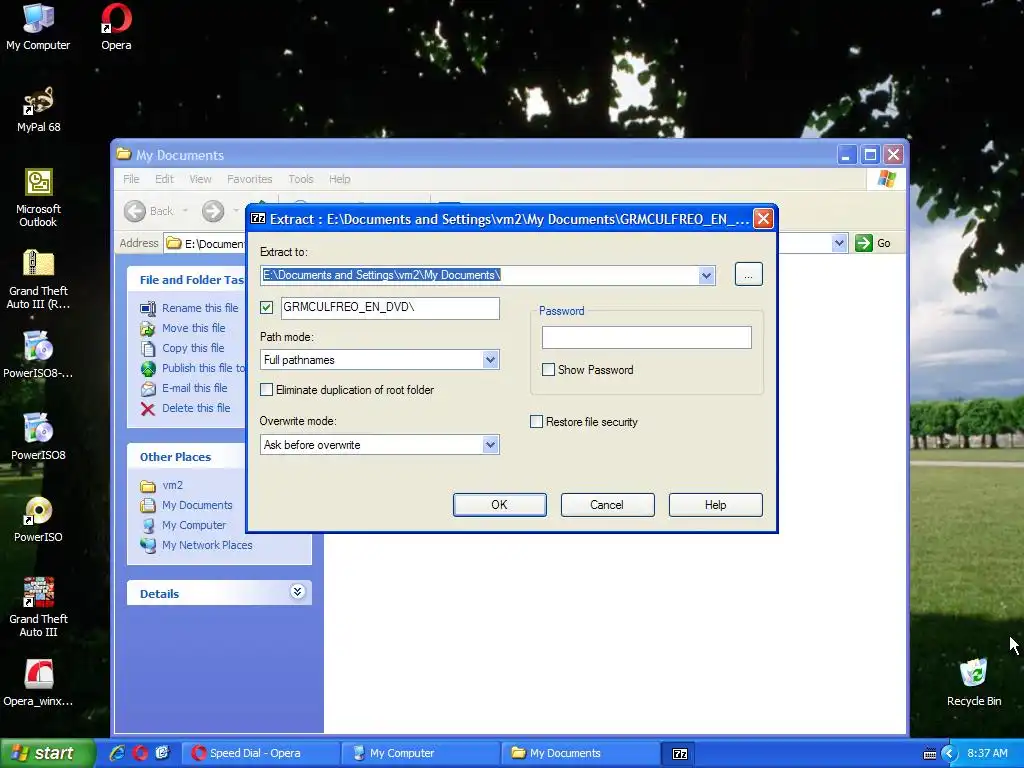Select the PowerISO disc shortcut icon
This screenshot has width=1024, height=768.
coord(38,519)
